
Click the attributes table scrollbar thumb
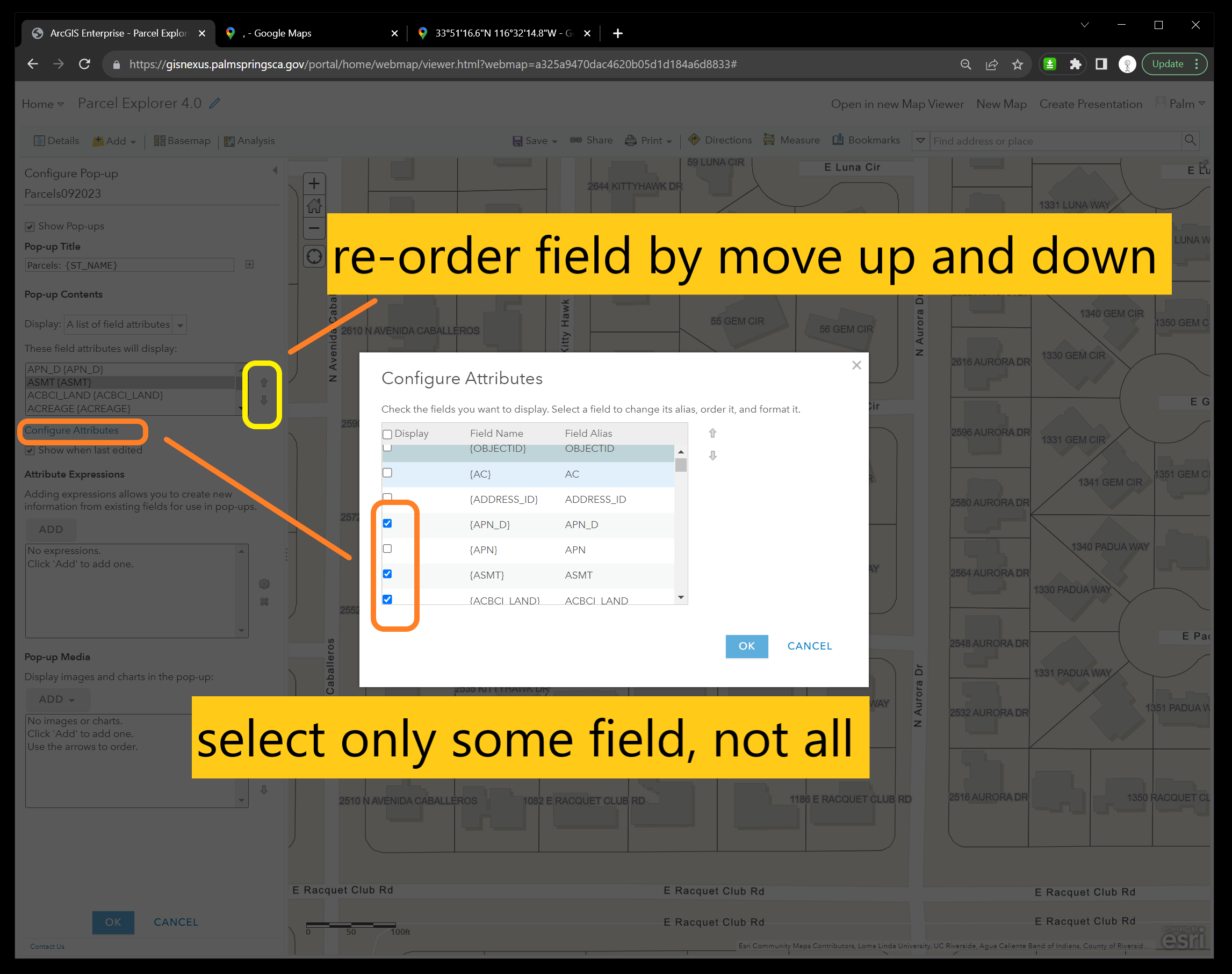coord(680,465)
